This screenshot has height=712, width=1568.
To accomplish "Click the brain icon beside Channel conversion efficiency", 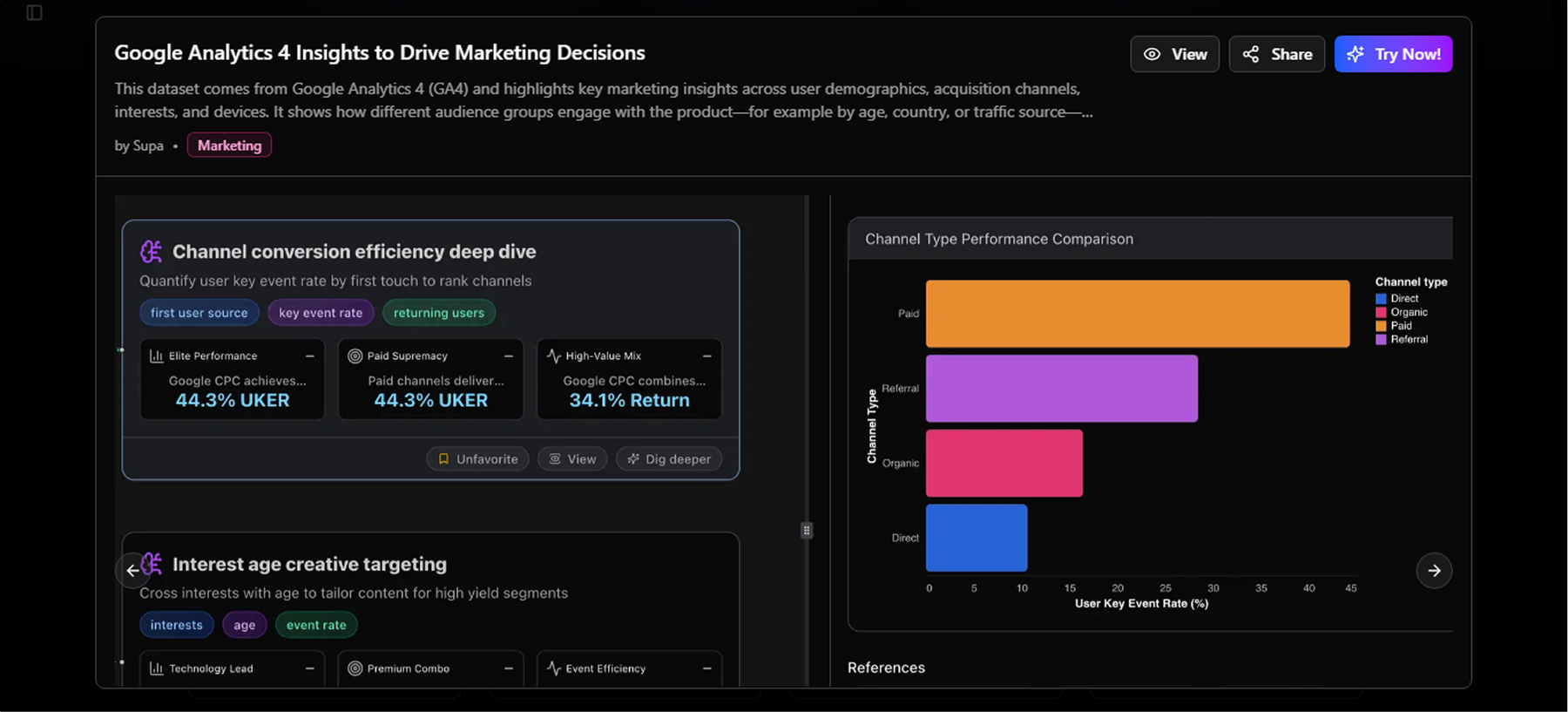I will click(x=152, y=252).
